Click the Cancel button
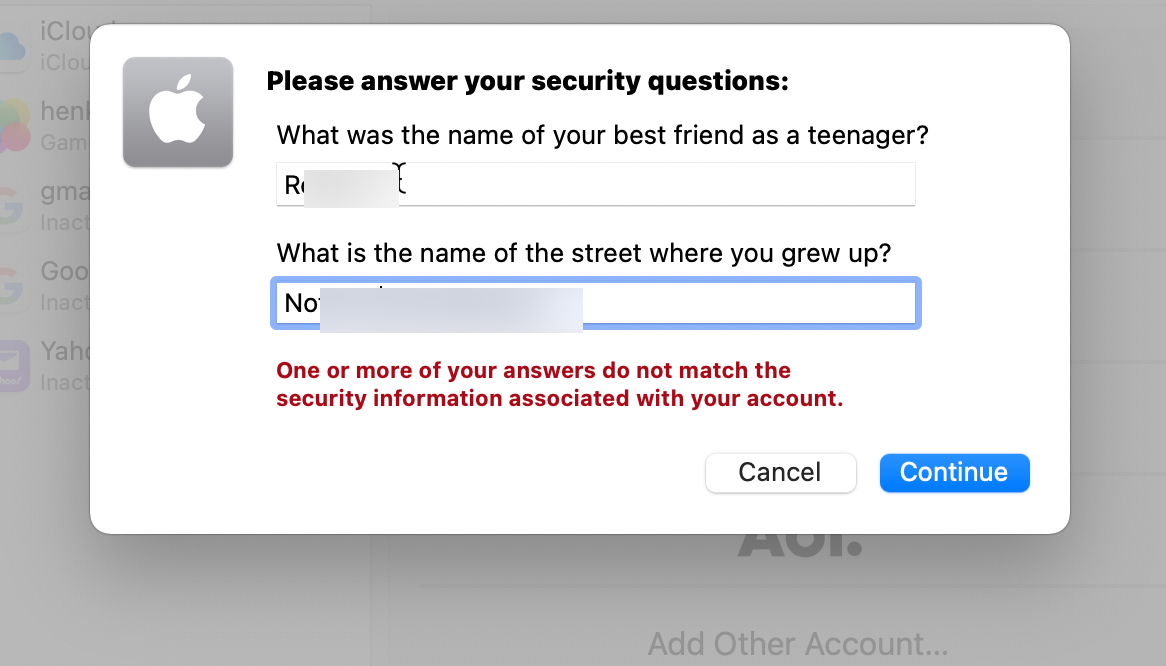Viewport: 1166px width, 666px height. point(781,473)
